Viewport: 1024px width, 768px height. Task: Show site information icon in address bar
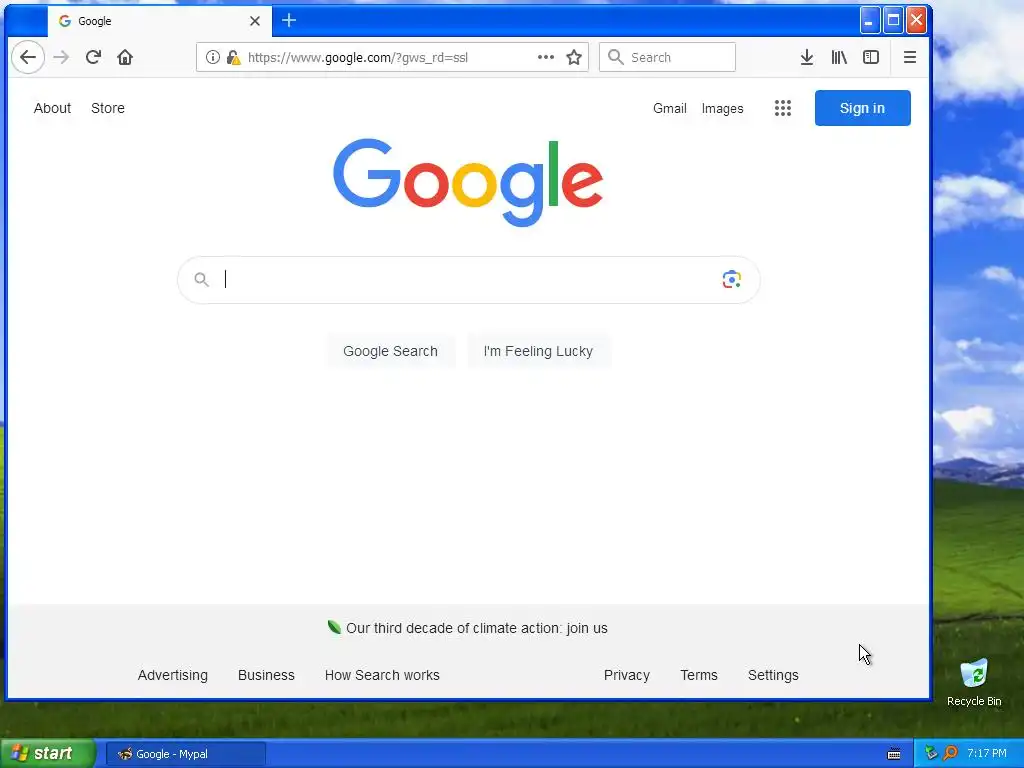point(212,57)
